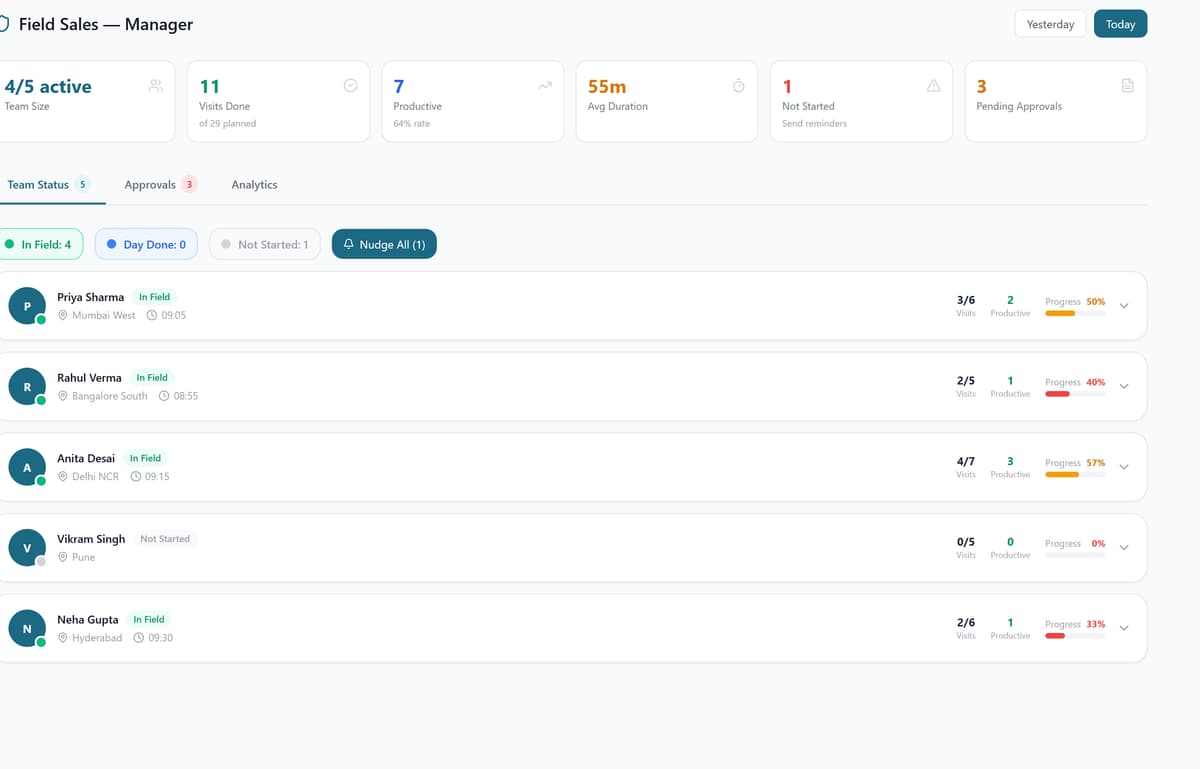Expand Vikram Singh's row chevron

[1124, 548]
